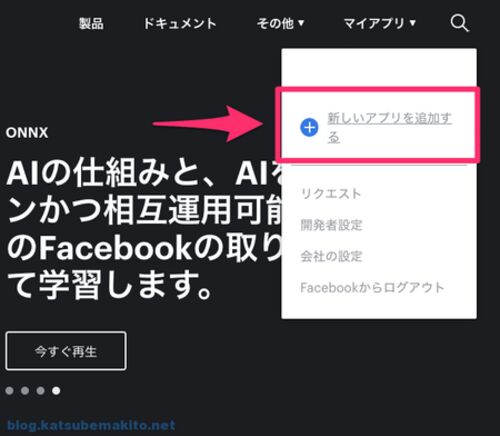Collapse the マイアプリ dropdown menu
This screenshot has height=436, width=500.
(380, 23)
